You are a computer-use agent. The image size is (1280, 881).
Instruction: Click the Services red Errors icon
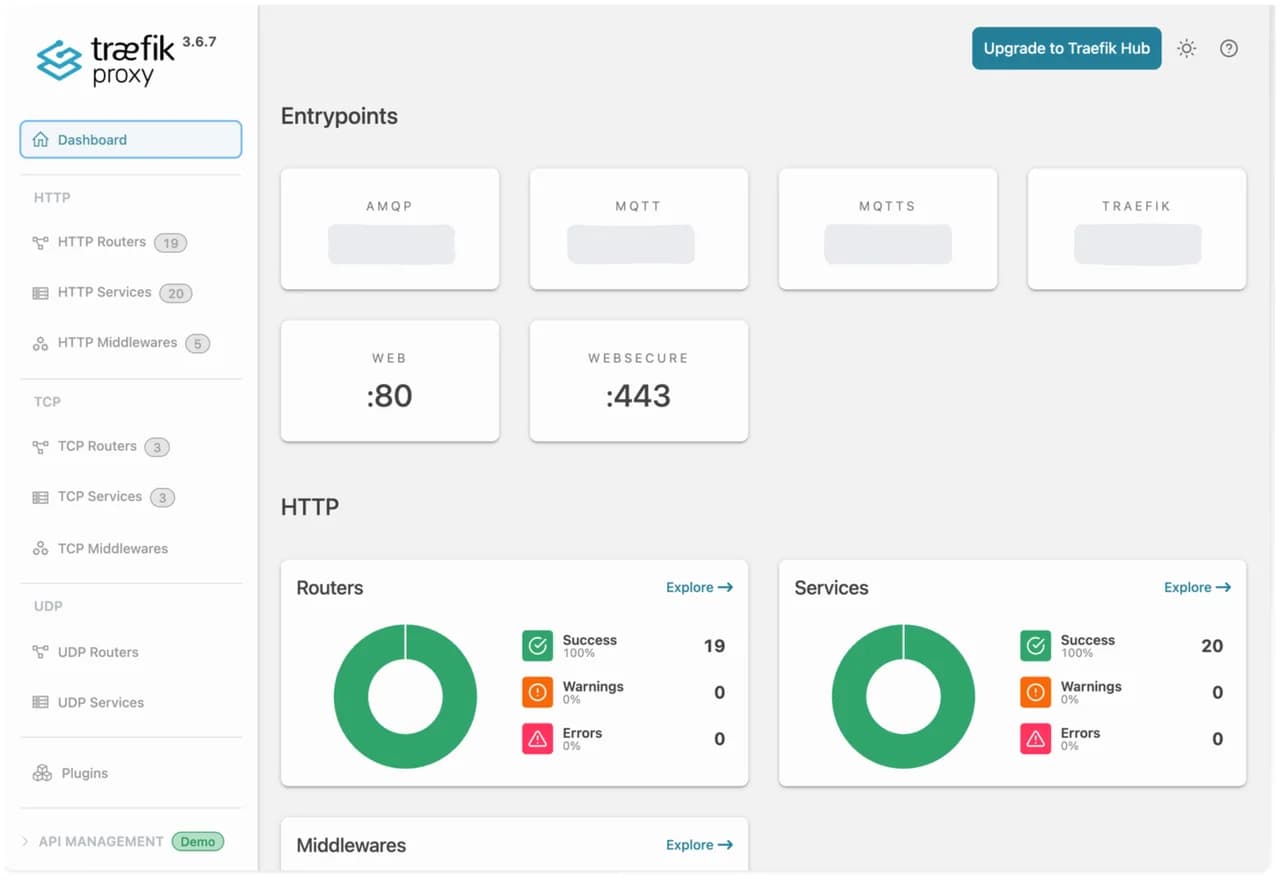click(1036, 739)
